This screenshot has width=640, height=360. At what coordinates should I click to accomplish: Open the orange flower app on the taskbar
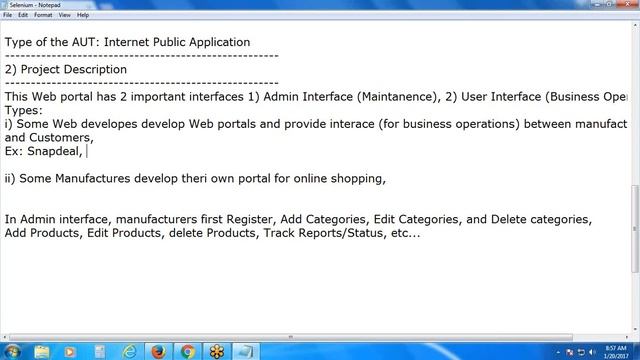pyautogui.click(x=217, y=352)
